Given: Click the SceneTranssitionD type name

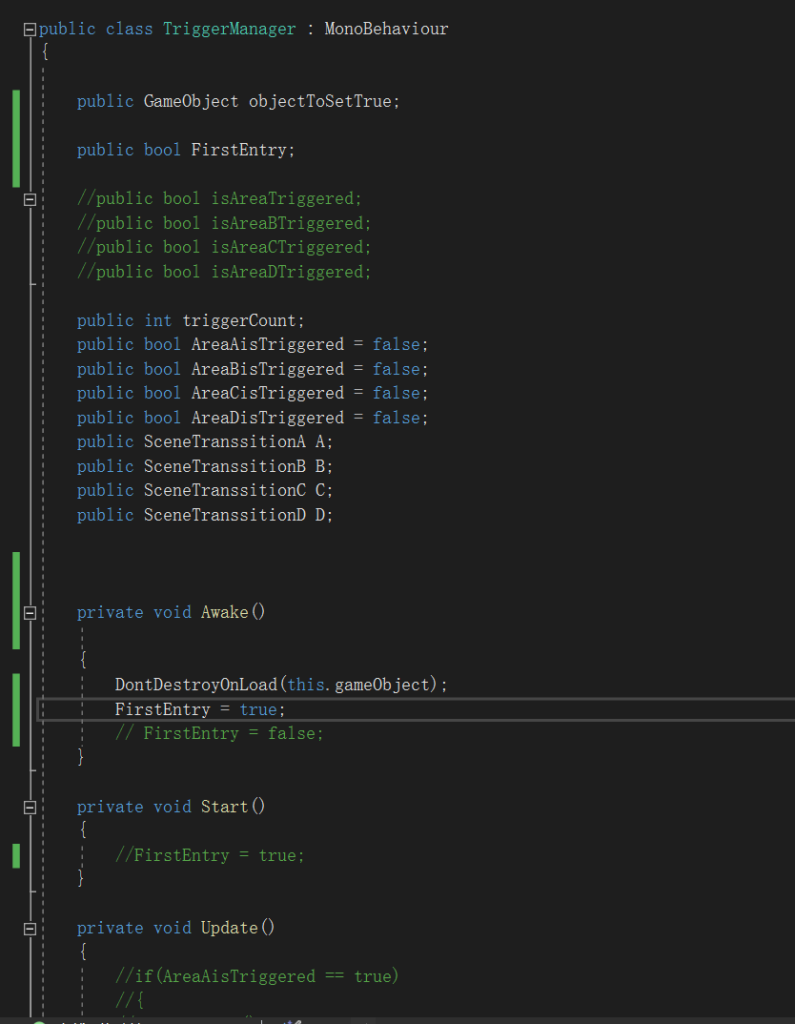Looking at the screenshot, I should tap(225, 515).
